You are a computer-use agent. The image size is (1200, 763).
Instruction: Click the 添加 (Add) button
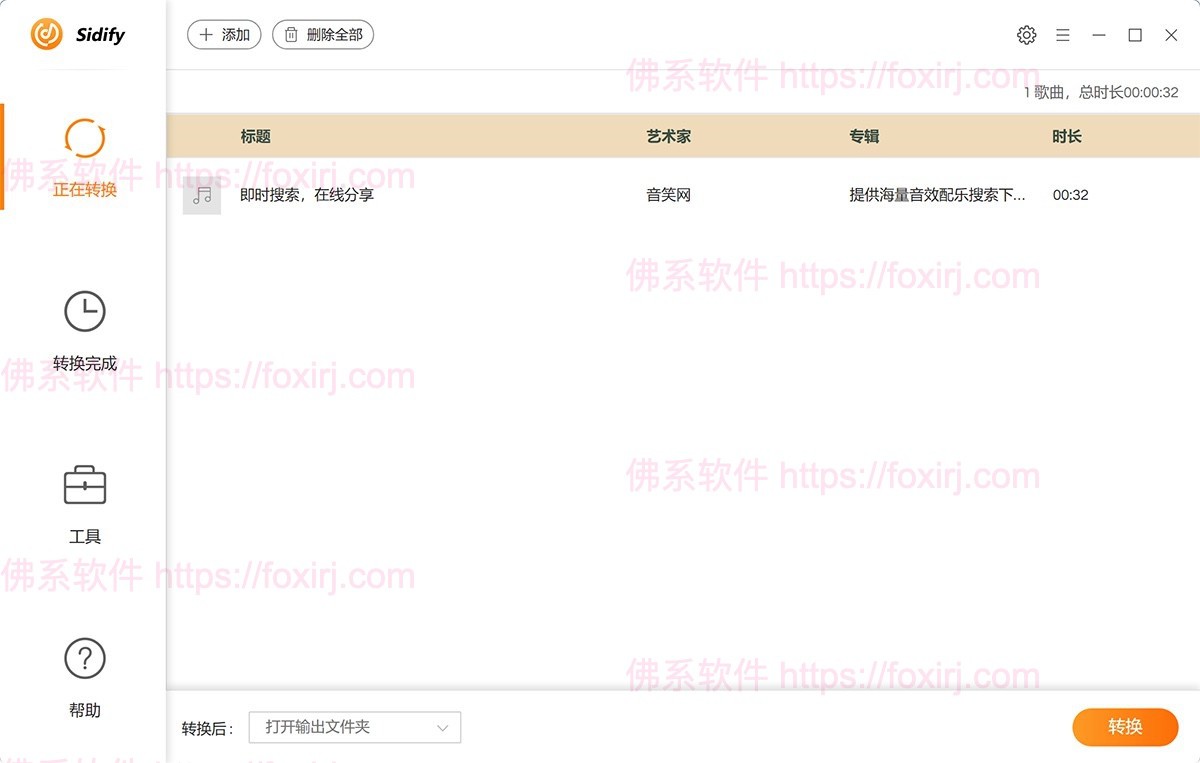(x=224, y=33)
